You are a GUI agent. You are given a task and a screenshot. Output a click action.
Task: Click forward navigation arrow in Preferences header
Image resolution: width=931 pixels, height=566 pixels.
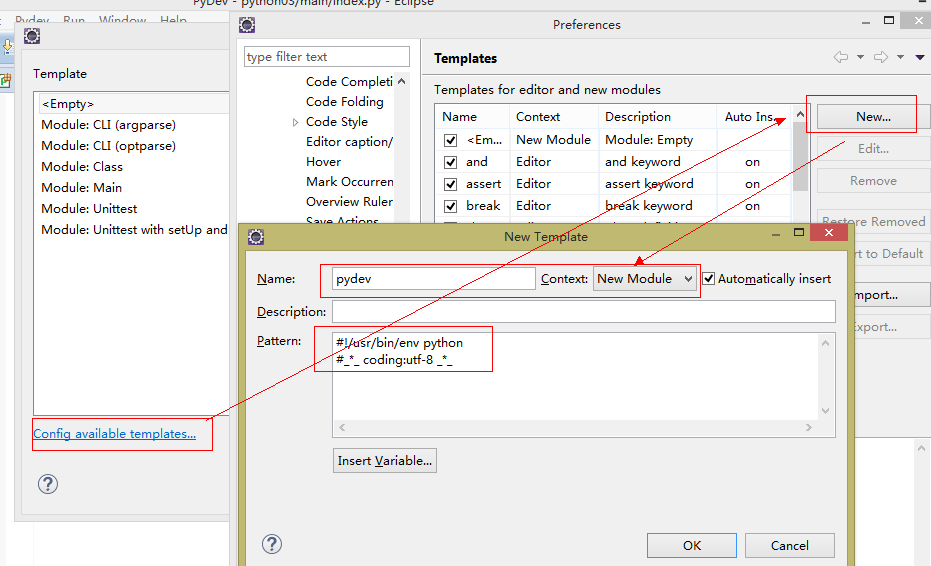[x=881, y=57]
